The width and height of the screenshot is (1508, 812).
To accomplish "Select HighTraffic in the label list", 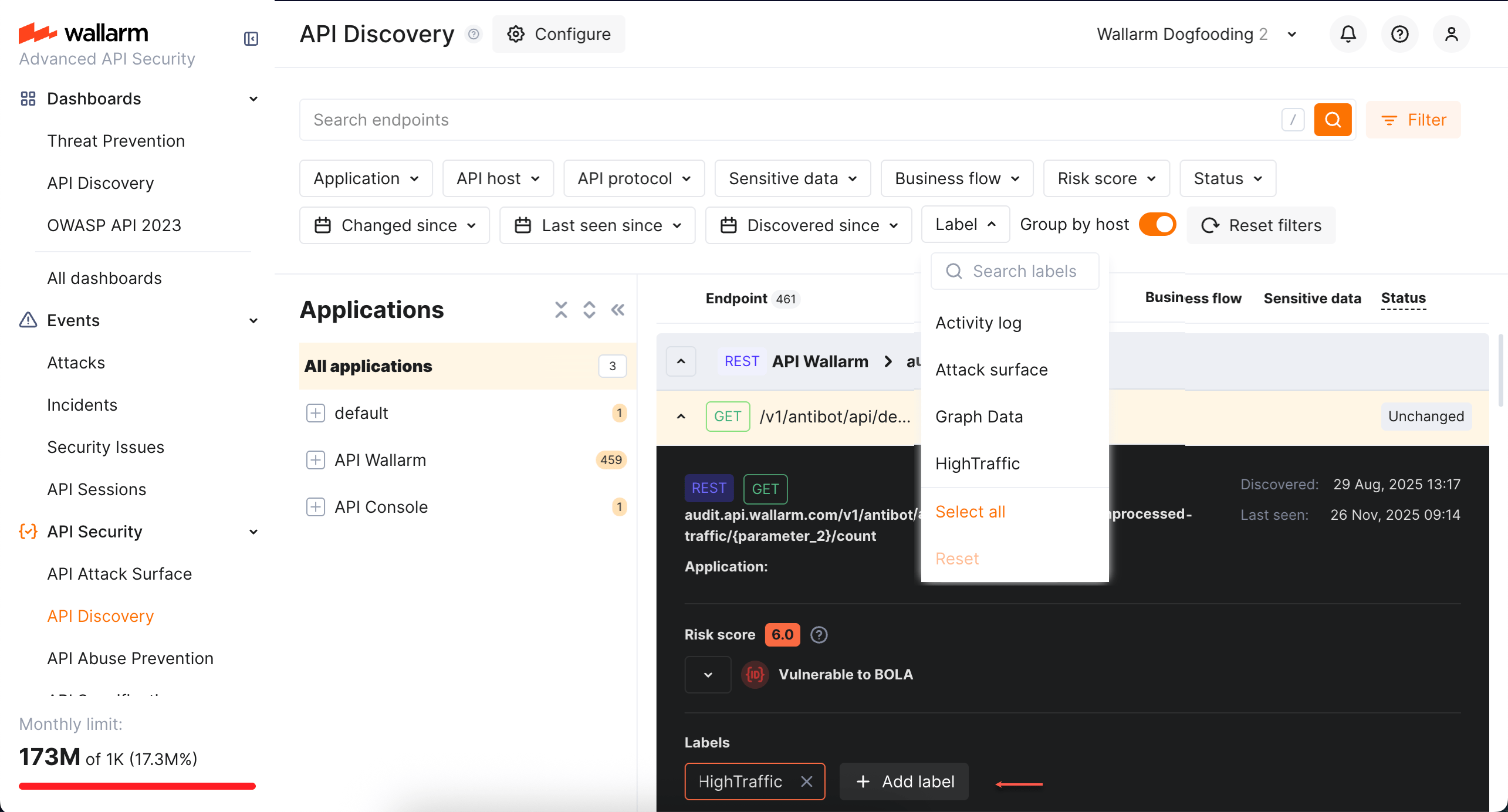I will pos(978,463).
